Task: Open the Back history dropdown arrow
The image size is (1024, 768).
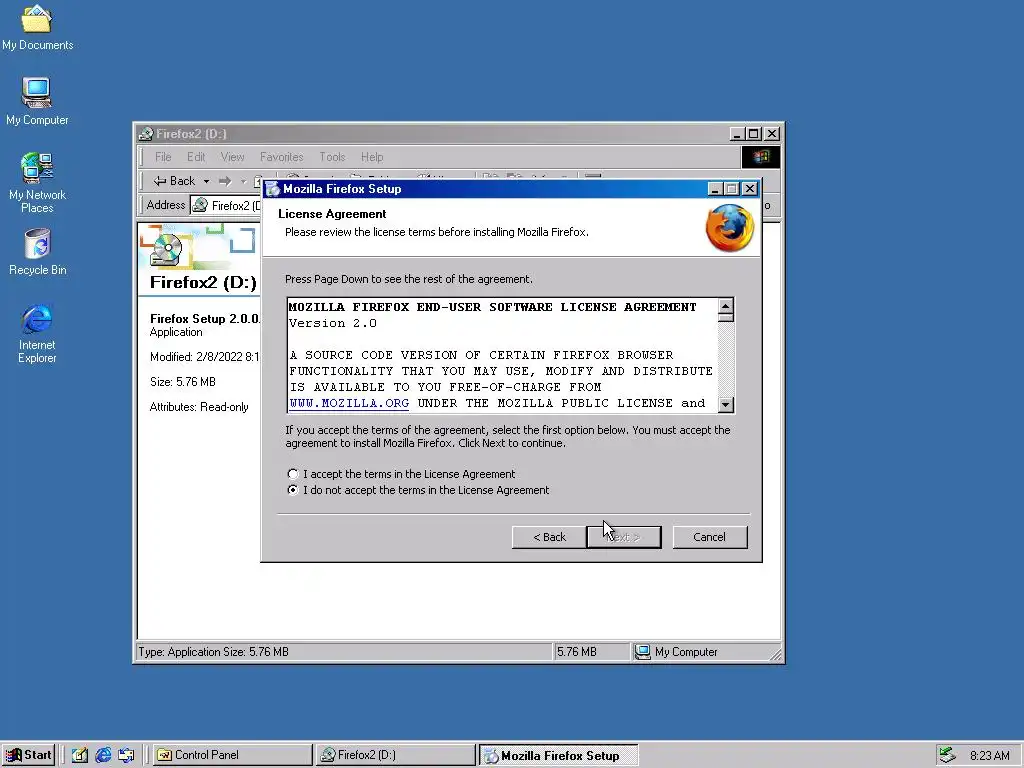Action: [x=206, y=181]
